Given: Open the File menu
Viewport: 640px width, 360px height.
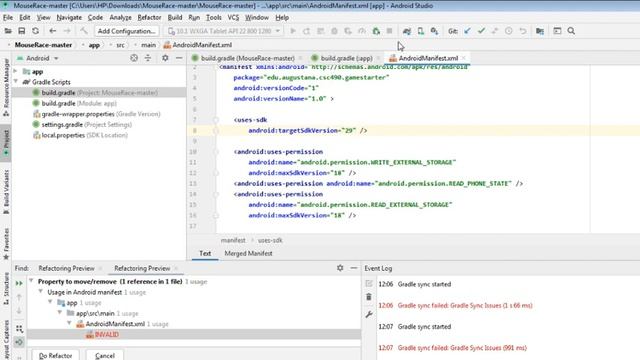Looking at the screenshot, I should (8, 18).
